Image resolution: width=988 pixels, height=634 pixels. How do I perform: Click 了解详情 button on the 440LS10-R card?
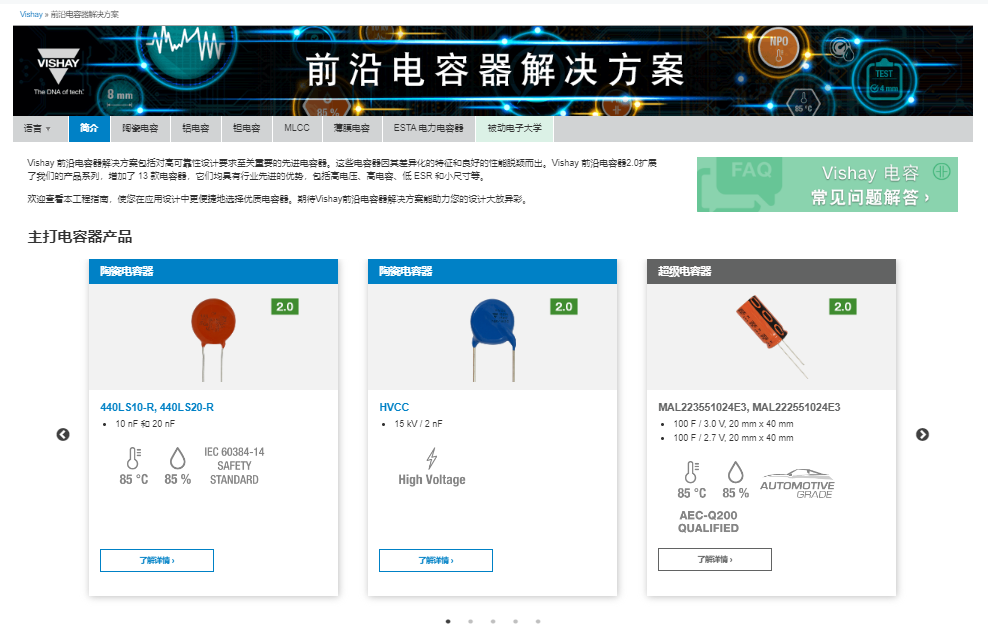click(x=157, y=560)
